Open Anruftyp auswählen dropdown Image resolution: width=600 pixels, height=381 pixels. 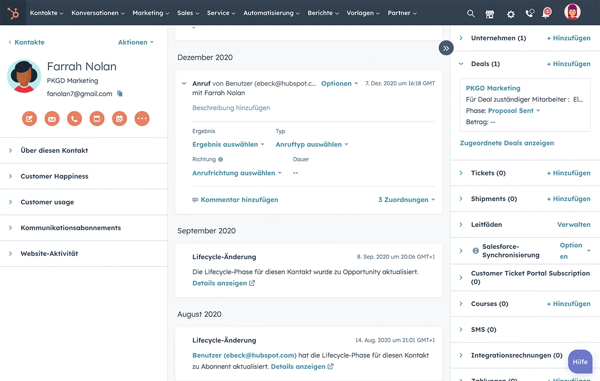(x=312, y=145)
